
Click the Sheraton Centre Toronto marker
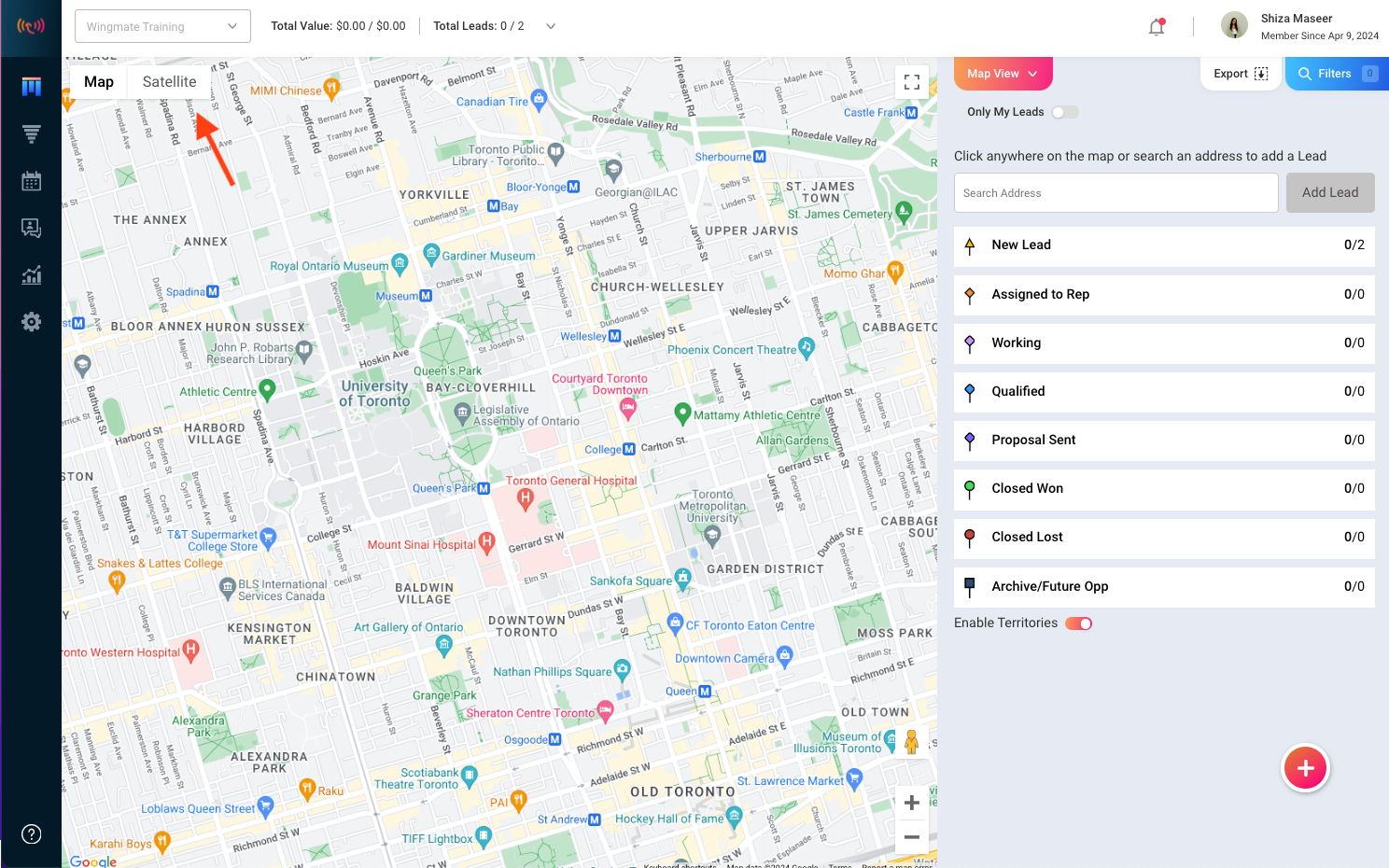[x=605, y=711]
